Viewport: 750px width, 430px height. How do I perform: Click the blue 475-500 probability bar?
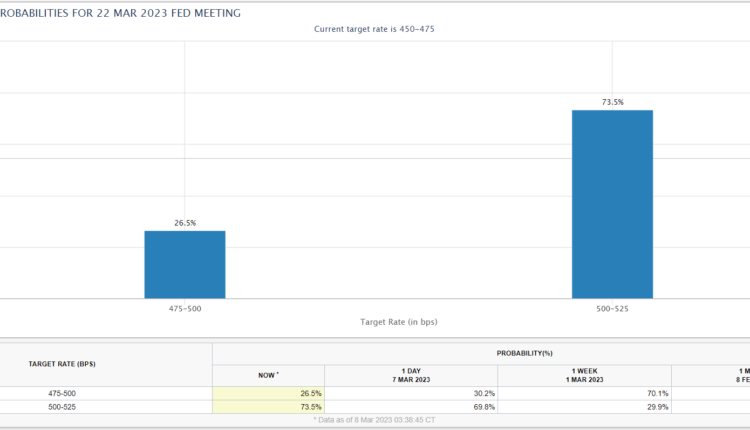point(185,264)
